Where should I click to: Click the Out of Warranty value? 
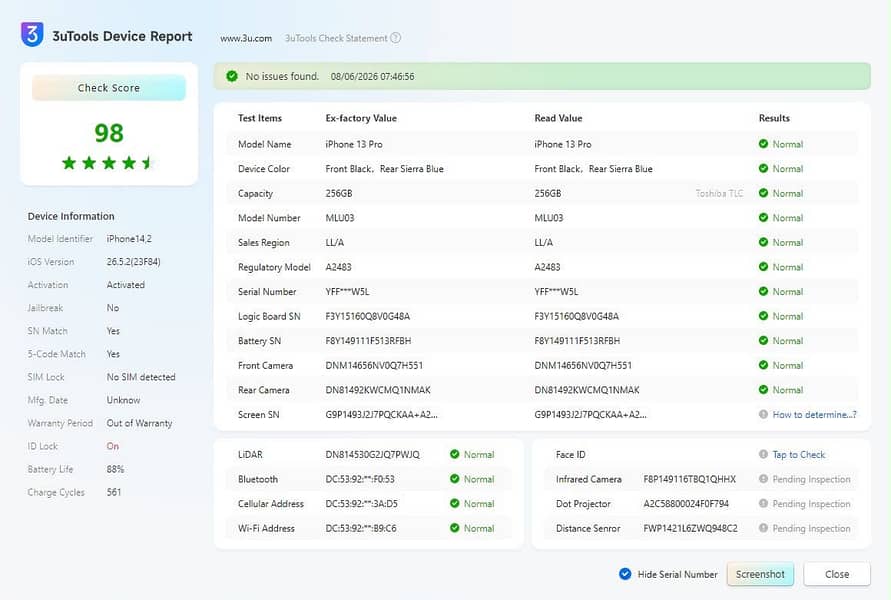[x=139, y=423]
